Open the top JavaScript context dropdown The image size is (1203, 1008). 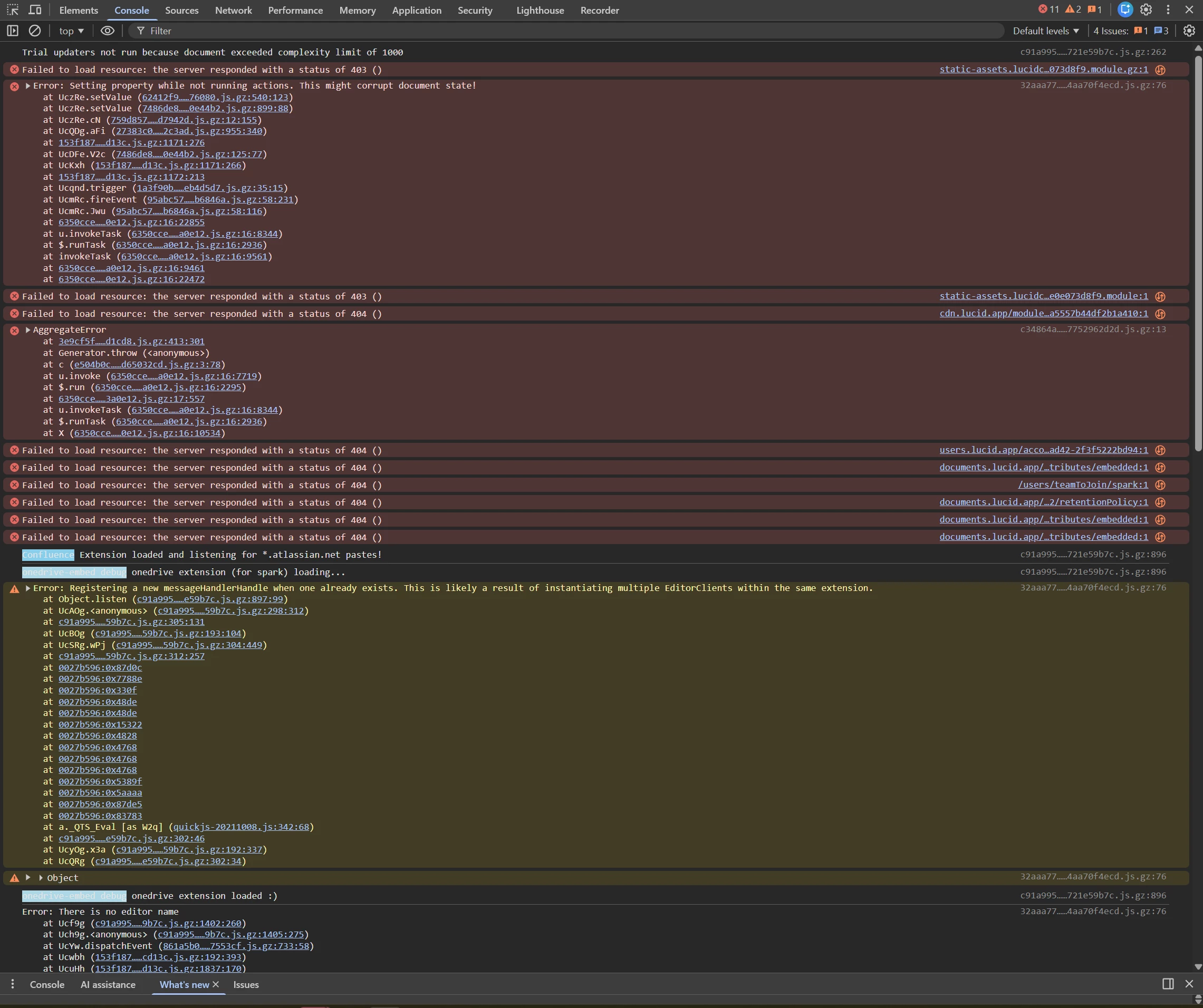click(x=71, y=31)
